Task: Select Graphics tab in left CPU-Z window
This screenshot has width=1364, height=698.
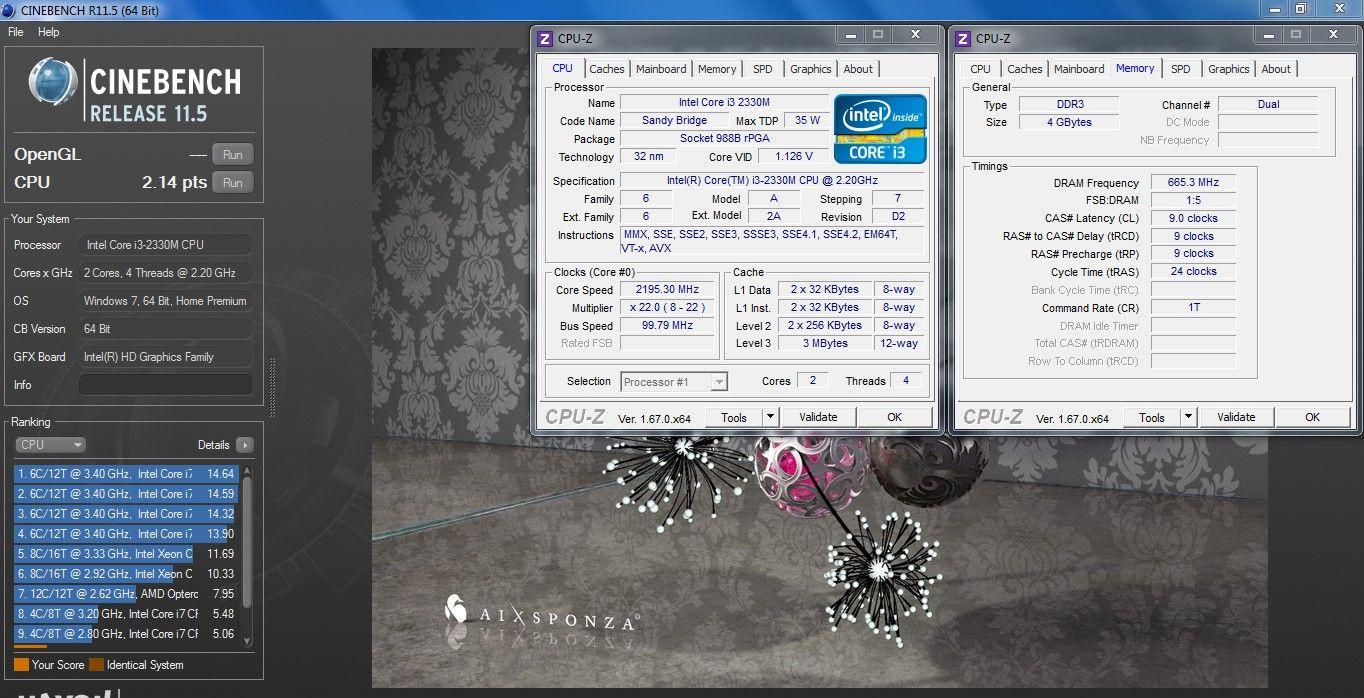Action: click(x=811, y=69)
